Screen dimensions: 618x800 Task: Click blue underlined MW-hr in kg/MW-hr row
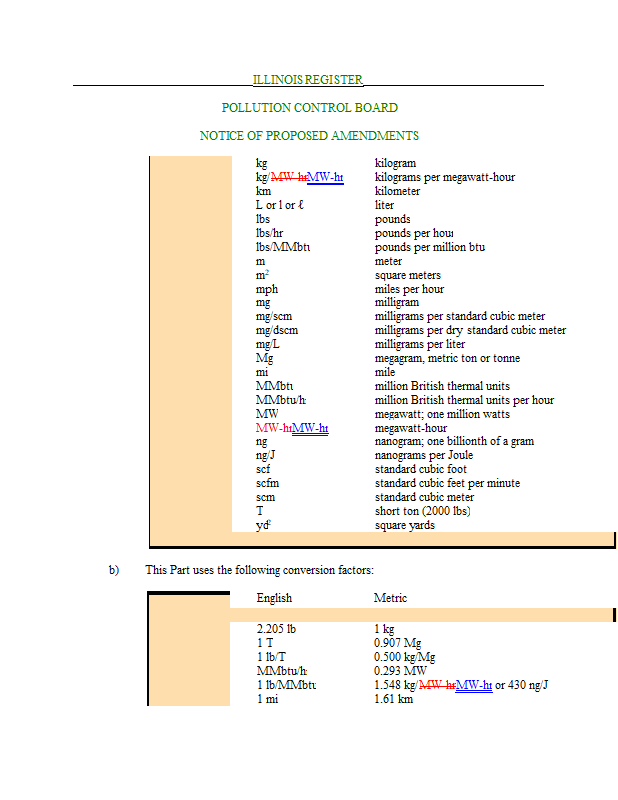click(325, 177)
